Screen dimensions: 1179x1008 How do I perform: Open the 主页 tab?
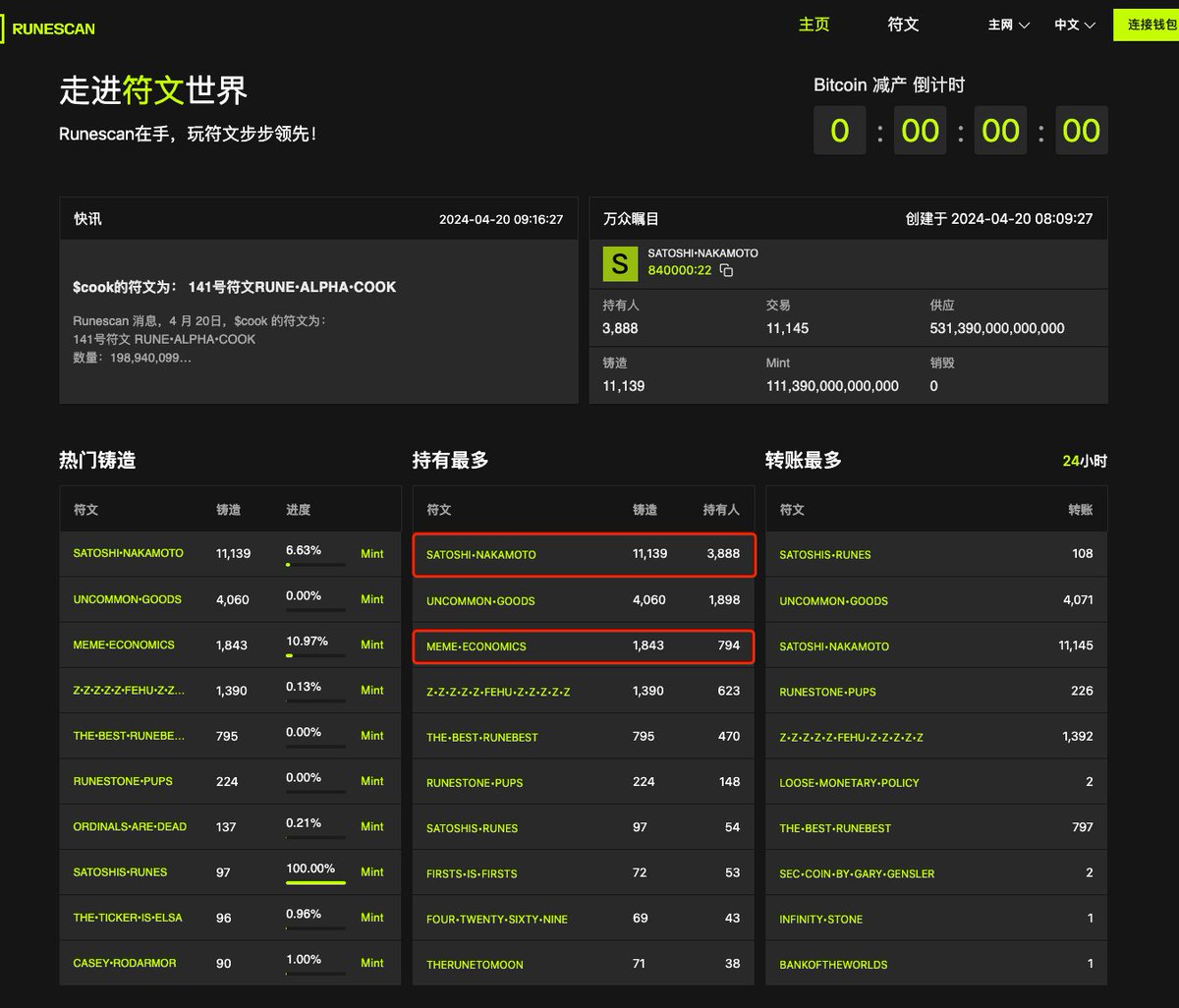click(814, 25)
